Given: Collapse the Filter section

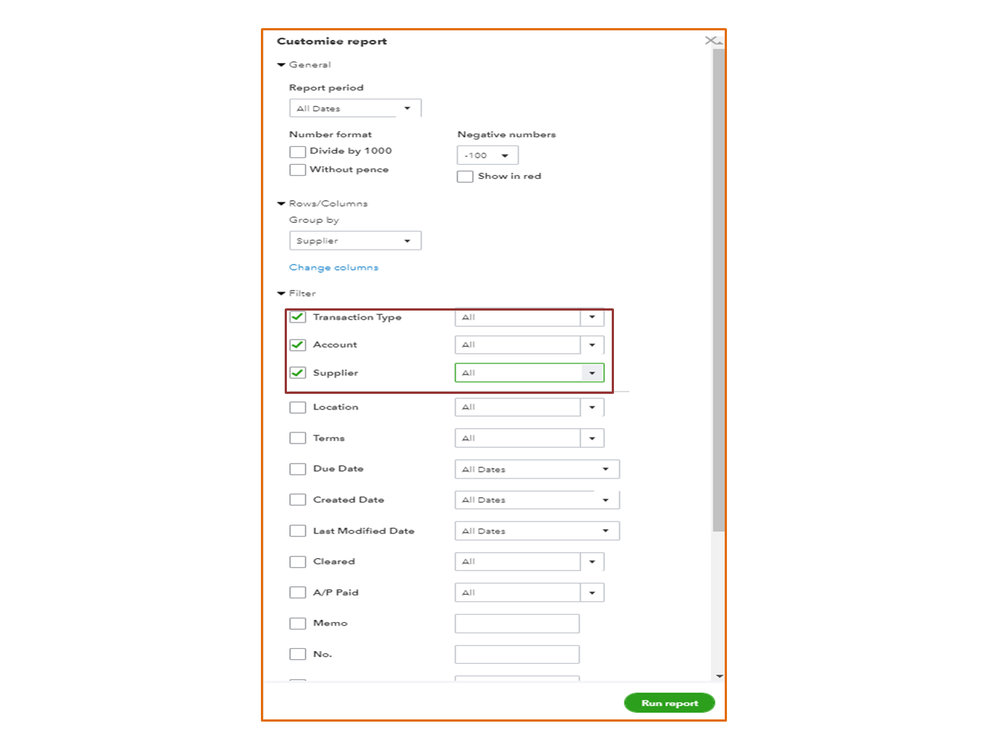Looking at the screenshot, I should 281,294.
